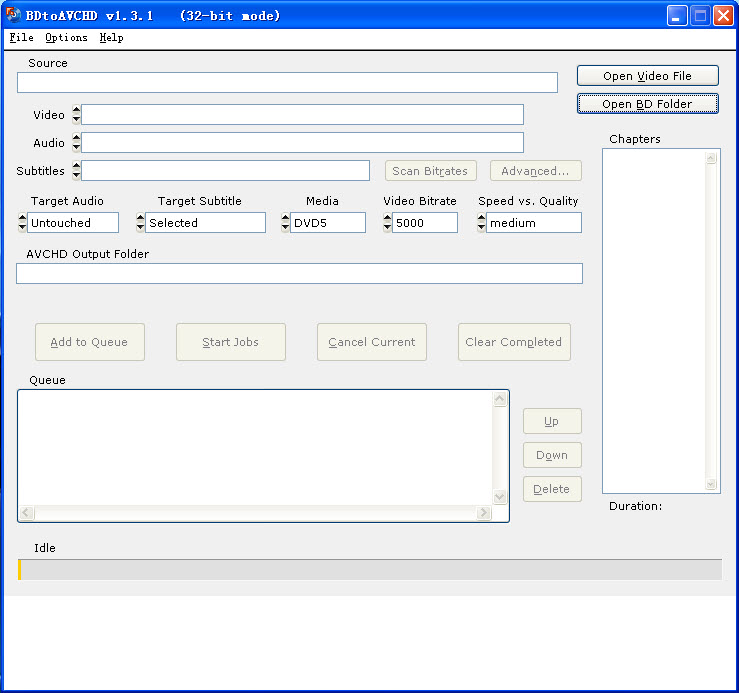Increase the Video Bitrate value
Screen dimensions: 739x693
click(x=387, y=218)
